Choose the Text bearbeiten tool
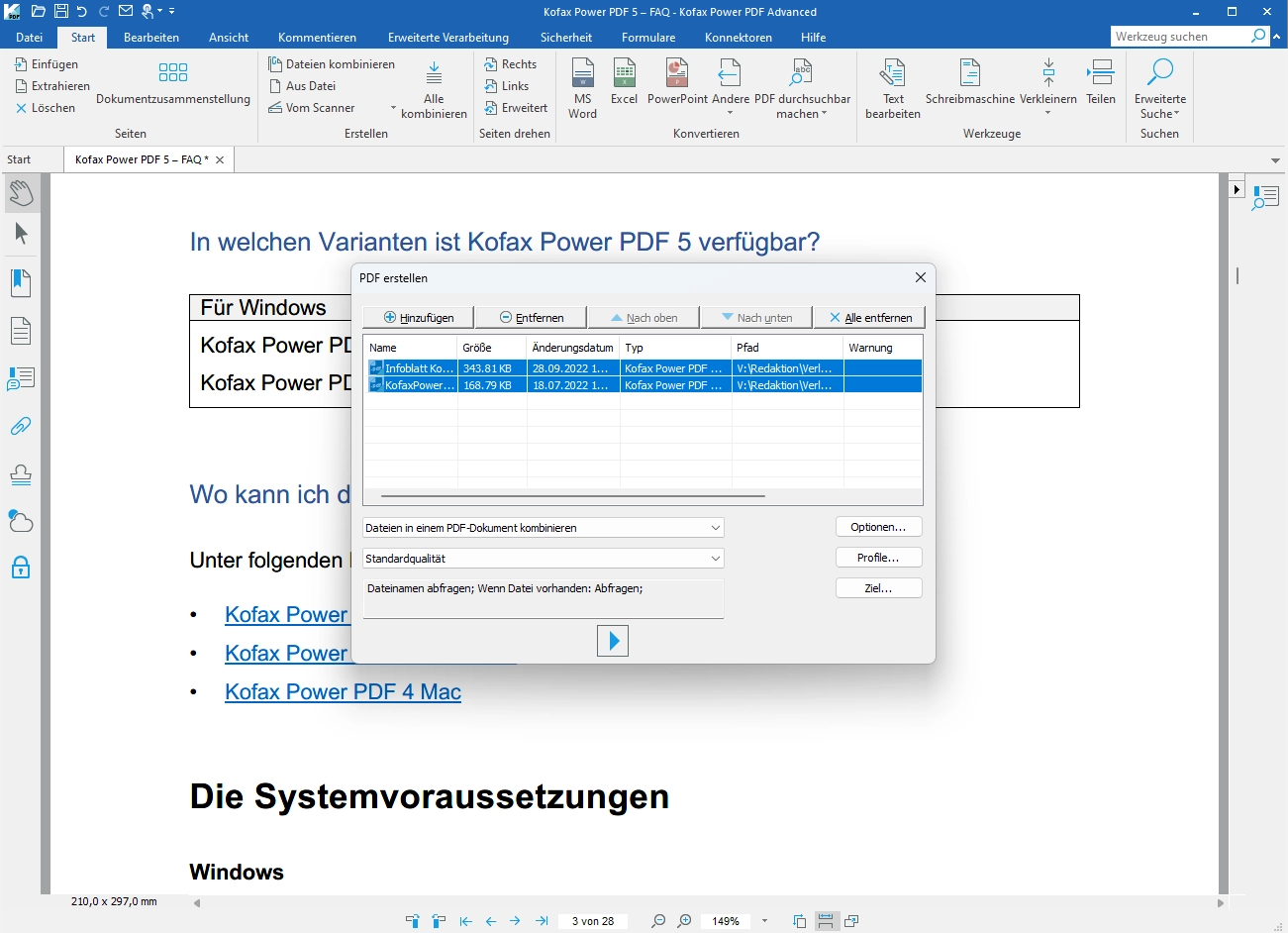Viewport: 1288px width, 933px height. (893, 87)
